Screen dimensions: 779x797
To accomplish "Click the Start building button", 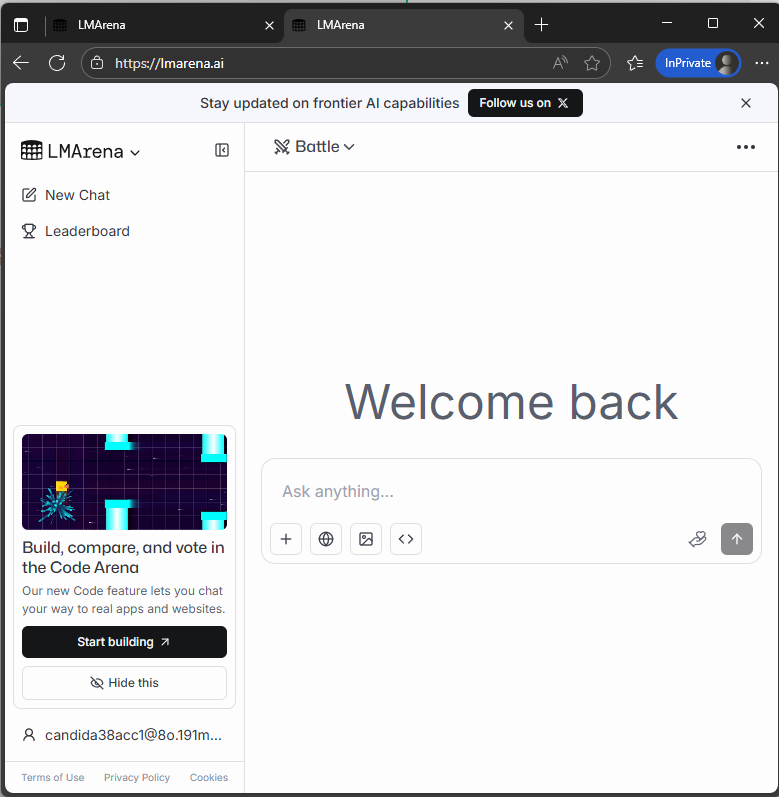I will (x=124, y=642).
